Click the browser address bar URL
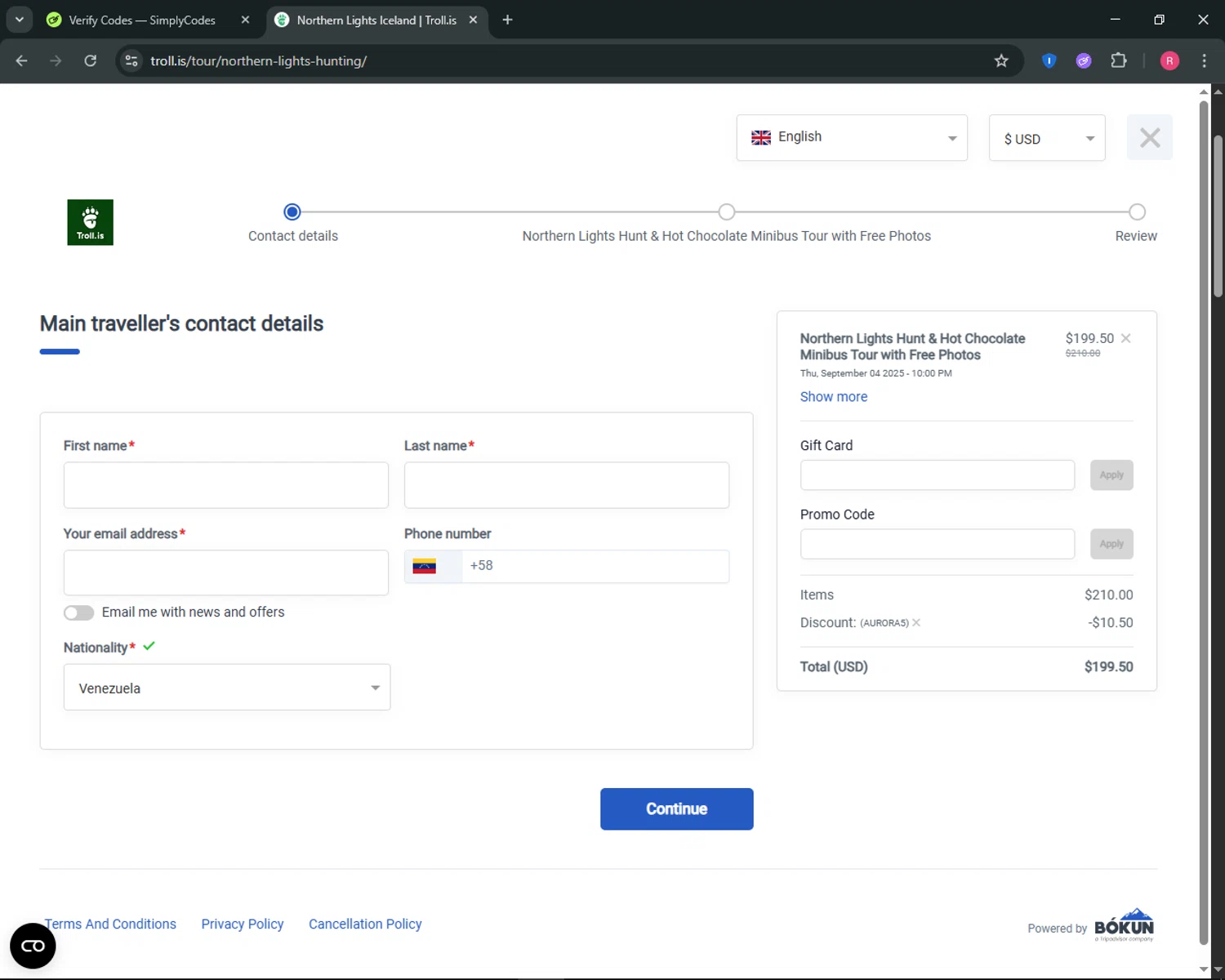The height and width of the screenshot is (980, 1225). [258, 61]
